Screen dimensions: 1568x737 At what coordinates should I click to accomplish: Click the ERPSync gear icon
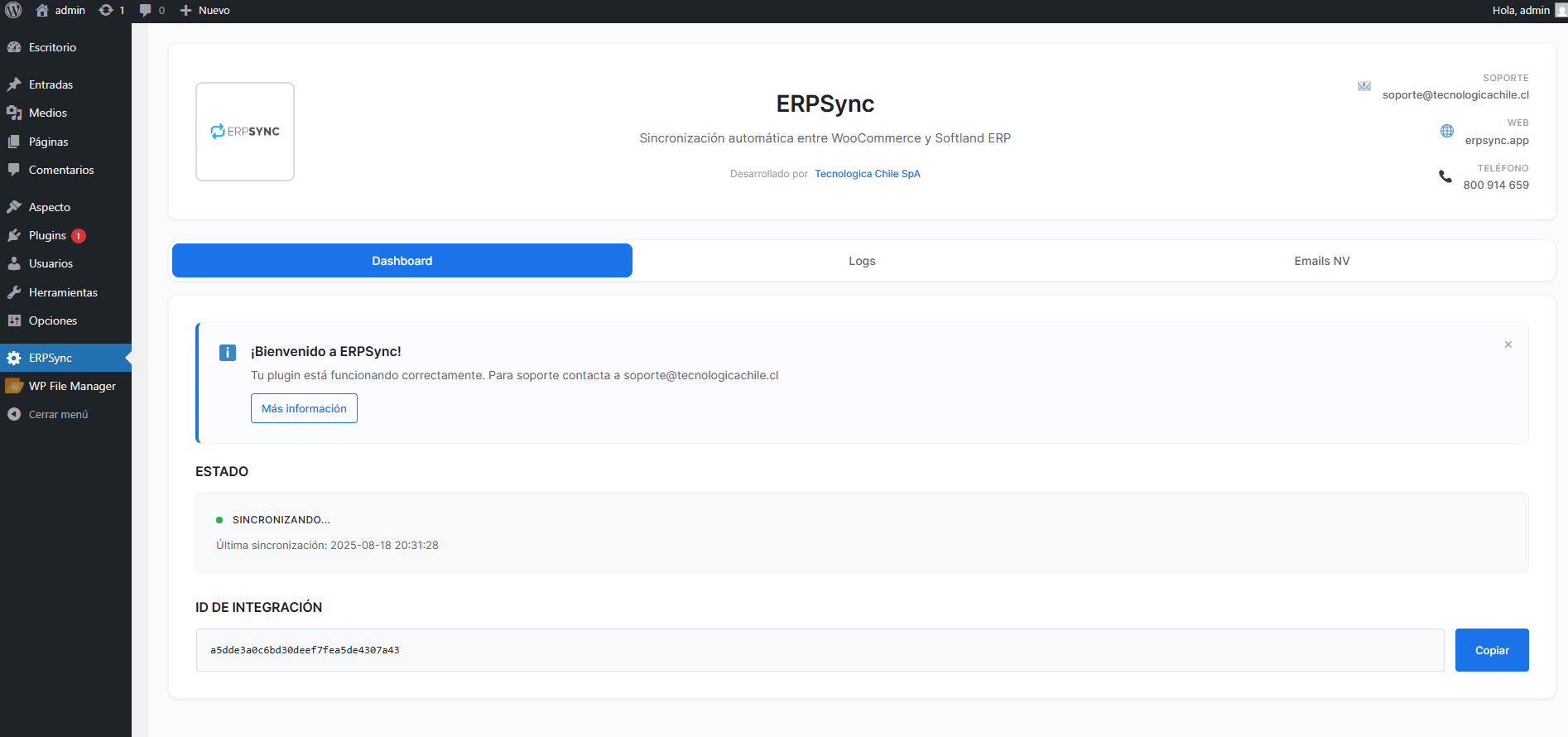pyautogui.click(x=14, y=358)
